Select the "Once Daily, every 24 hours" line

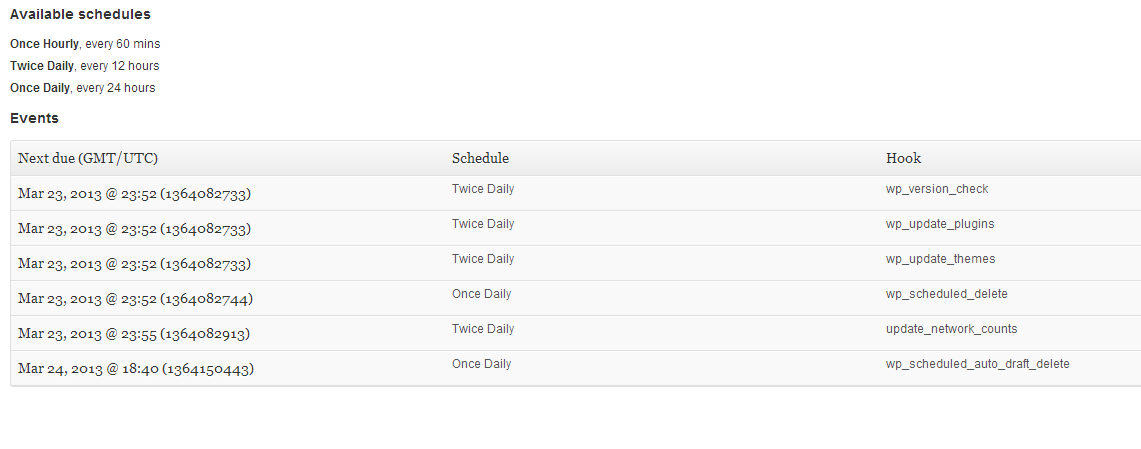point(82,88)
